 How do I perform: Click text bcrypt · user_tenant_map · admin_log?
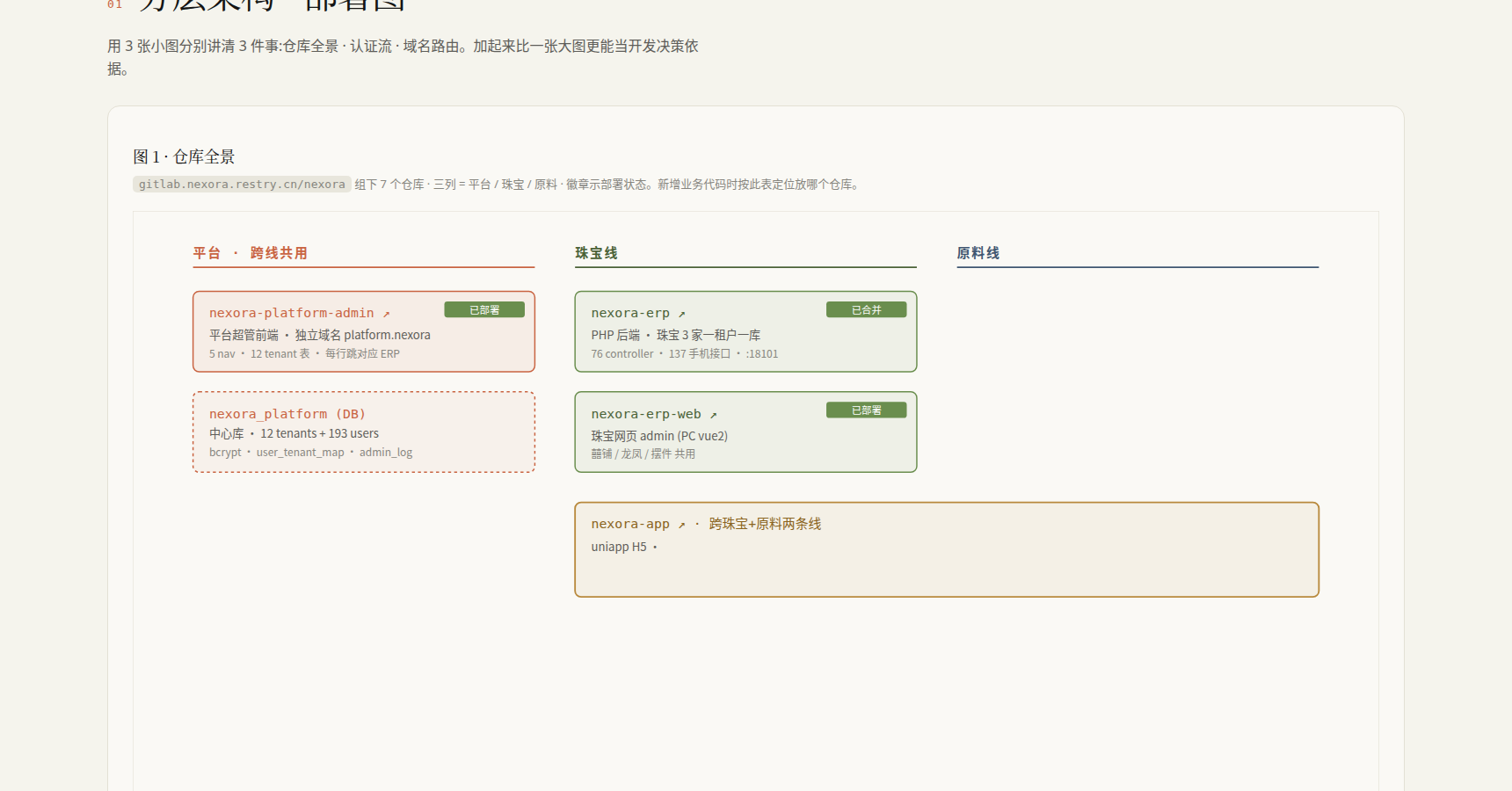click(310, 453)
